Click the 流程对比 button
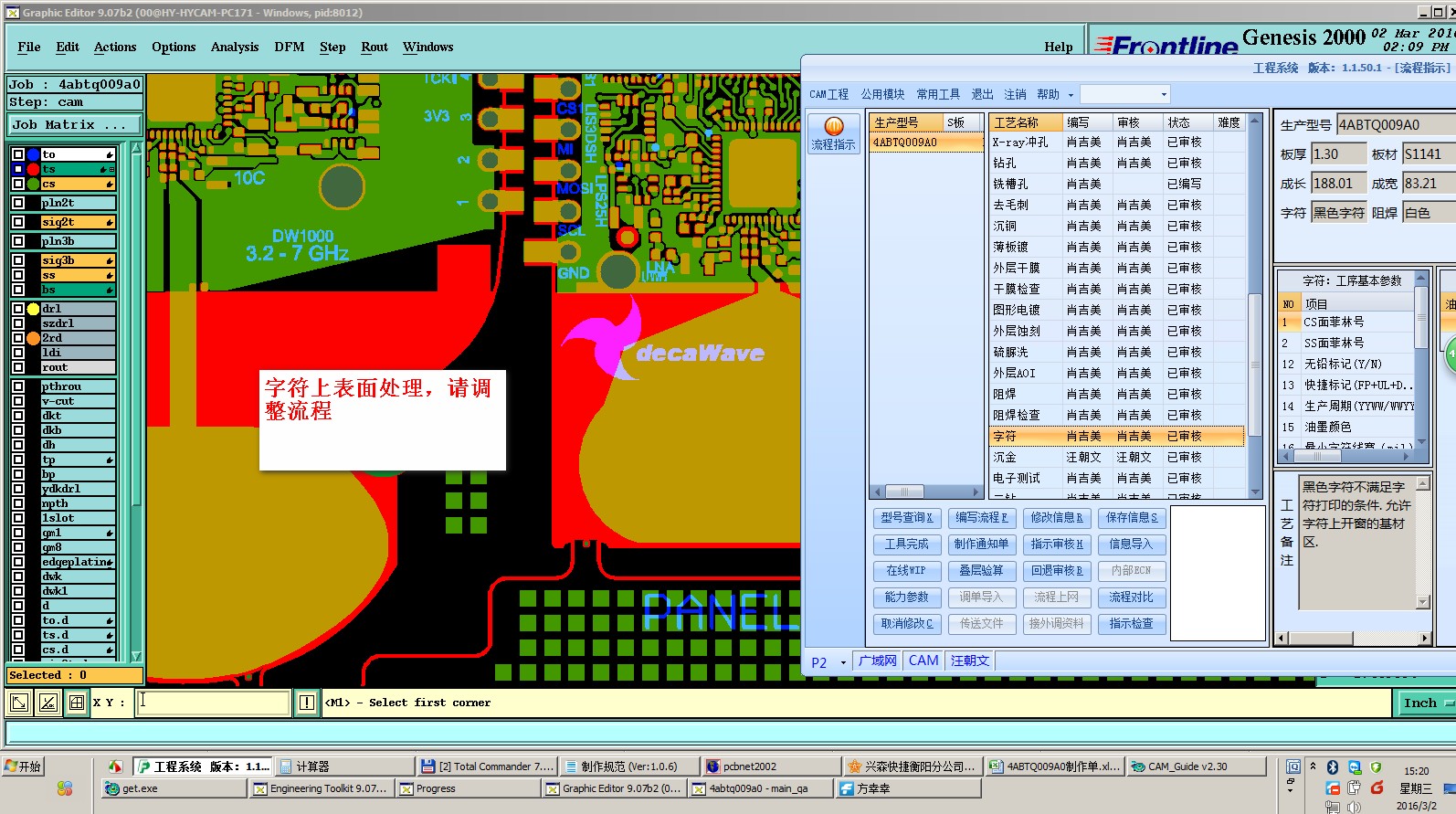1456x814 pixels. click(x=1132, y=597)
